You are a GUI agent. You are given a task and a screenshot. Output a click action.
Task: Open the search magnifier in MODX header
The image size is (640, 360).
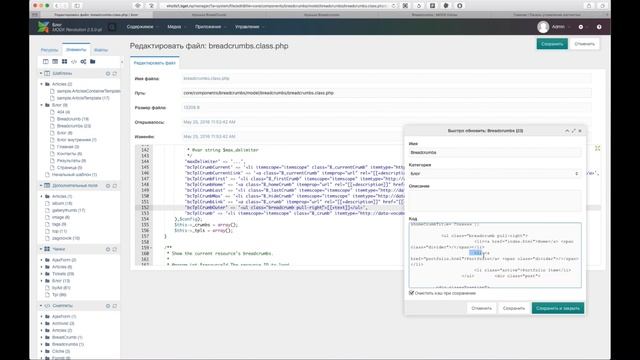tap(112, 27)
